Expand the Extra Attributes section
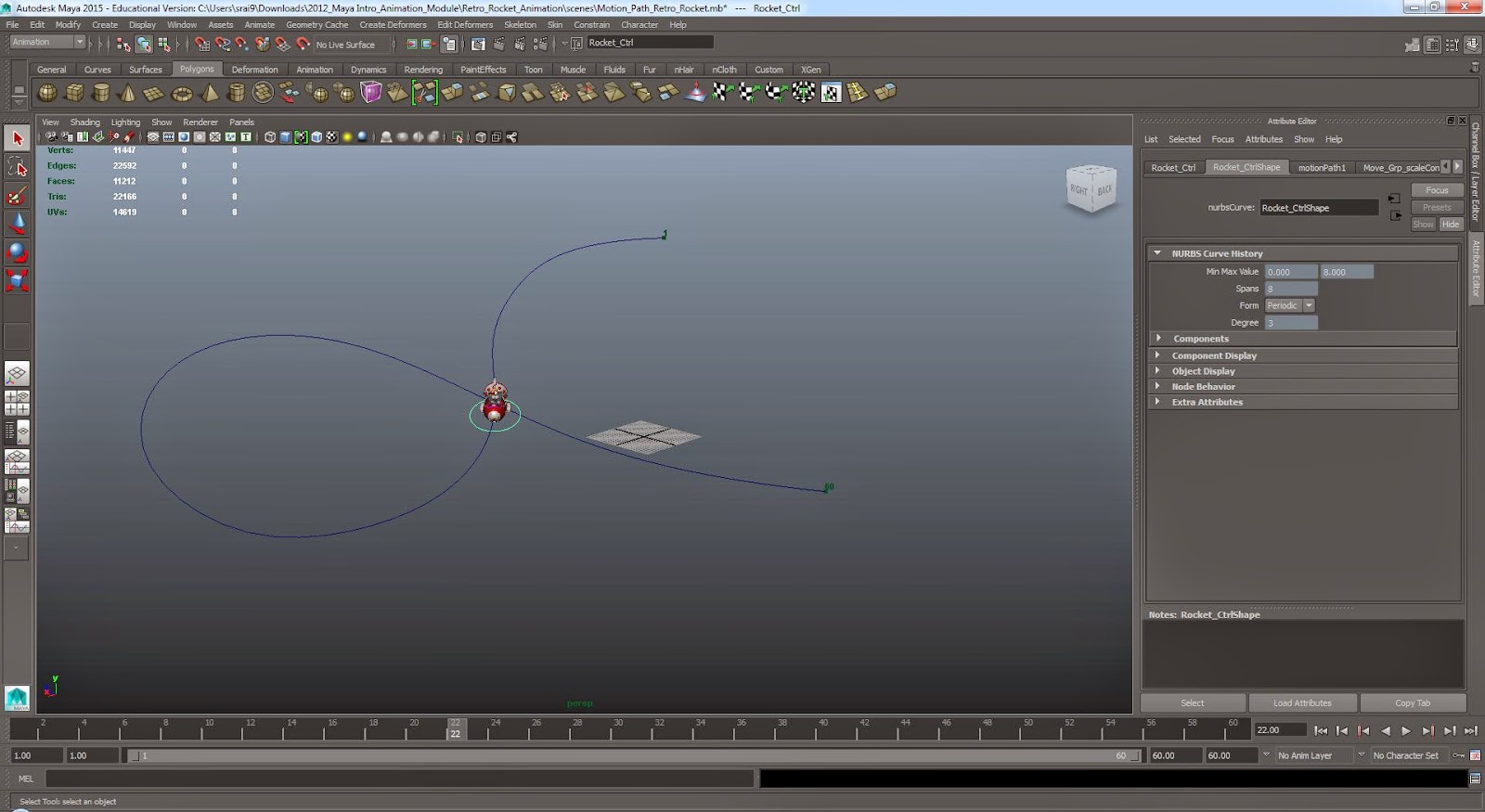The image size is (1485, 812). 1157,402
